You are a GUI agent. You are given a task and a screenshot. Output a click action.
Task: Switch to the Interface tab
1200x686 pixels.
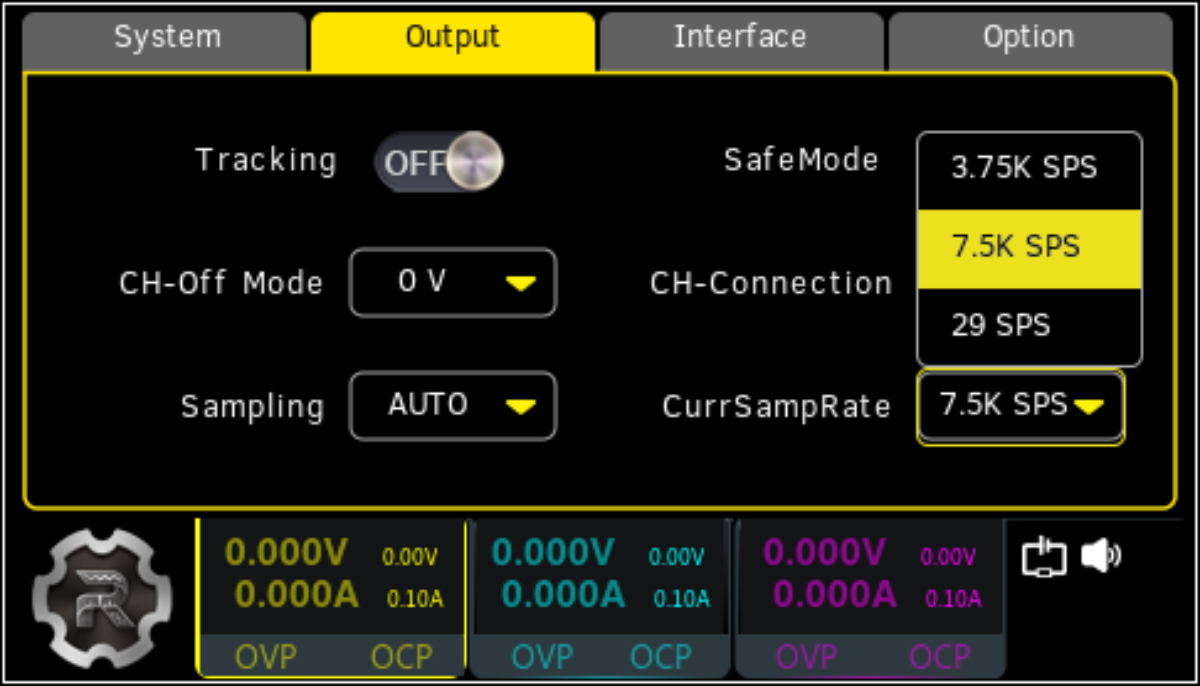740,40
